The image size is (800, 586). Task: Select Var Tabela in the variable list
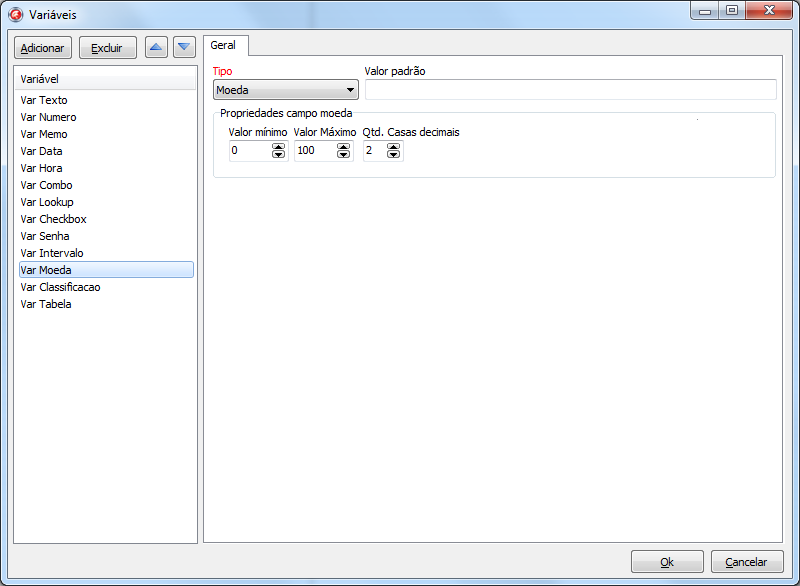[46, 304]
